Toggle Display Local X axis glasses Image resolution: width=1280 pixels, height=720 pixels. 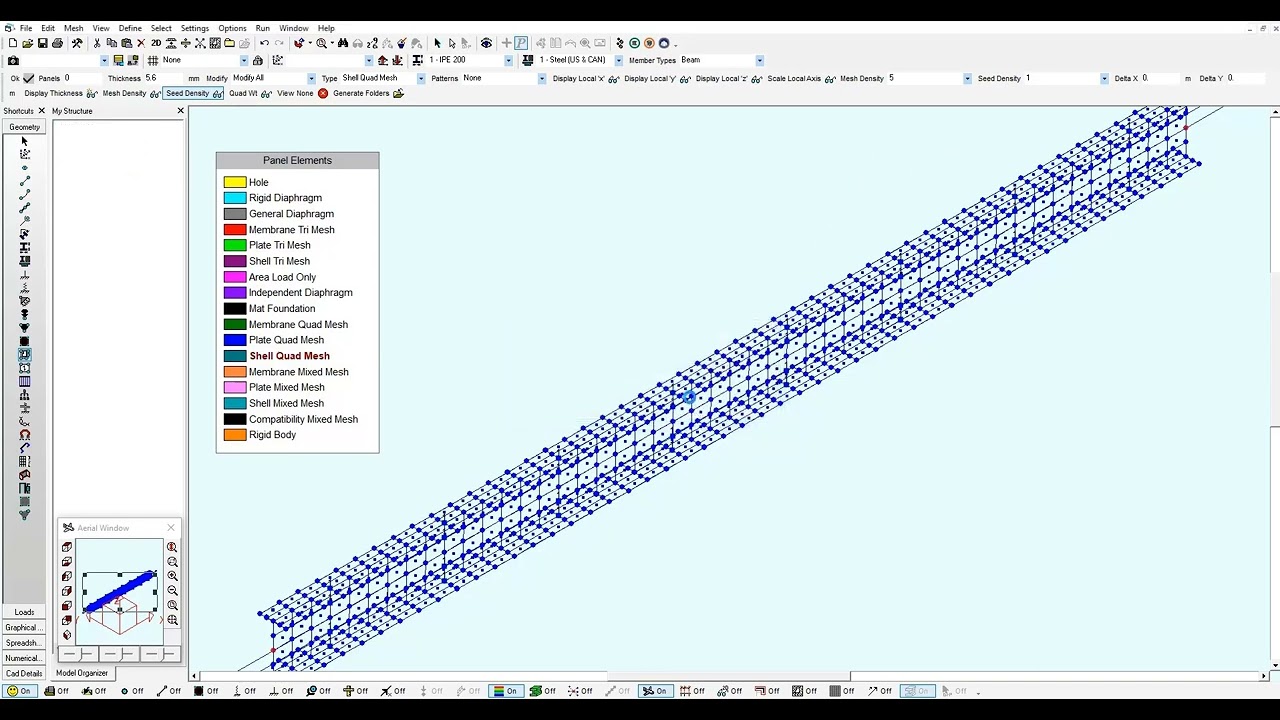(613, 78)
